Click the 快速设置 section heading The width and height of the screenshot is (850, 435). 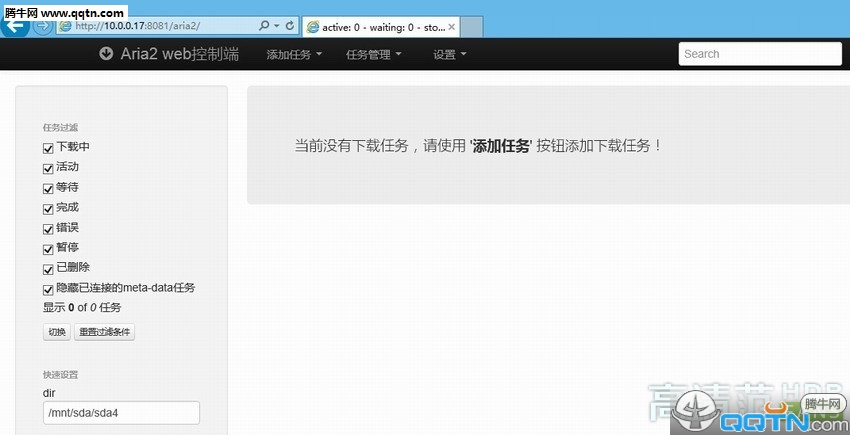pos(60,374)
